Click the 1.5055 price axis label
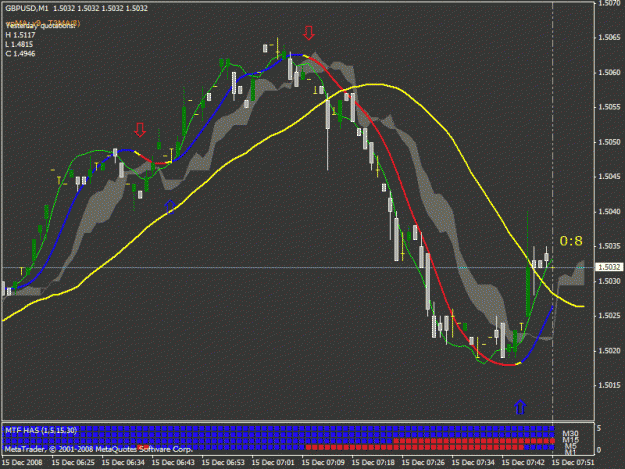The image size is (625, 469). [609, 107]
